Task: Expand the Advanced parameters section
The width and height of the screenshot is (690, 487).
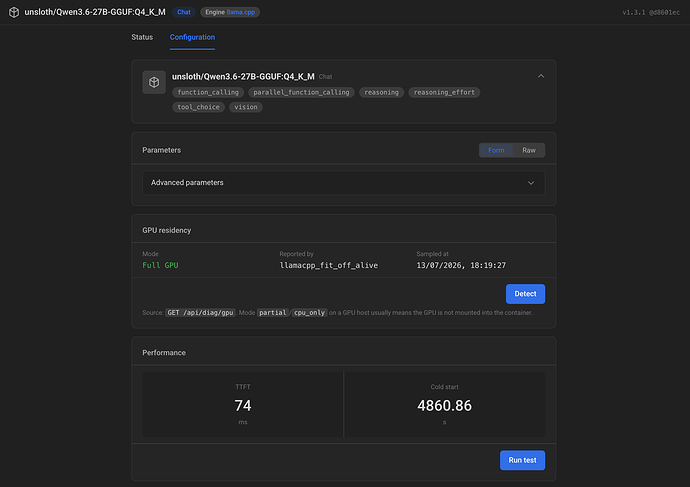Action: coord(344,183)
